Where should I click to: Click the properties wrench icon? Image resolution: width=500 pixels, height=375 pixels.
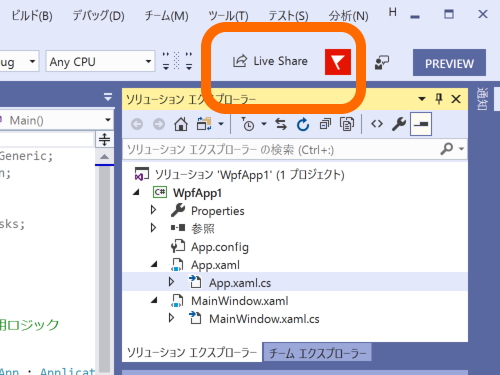(399, 124)
